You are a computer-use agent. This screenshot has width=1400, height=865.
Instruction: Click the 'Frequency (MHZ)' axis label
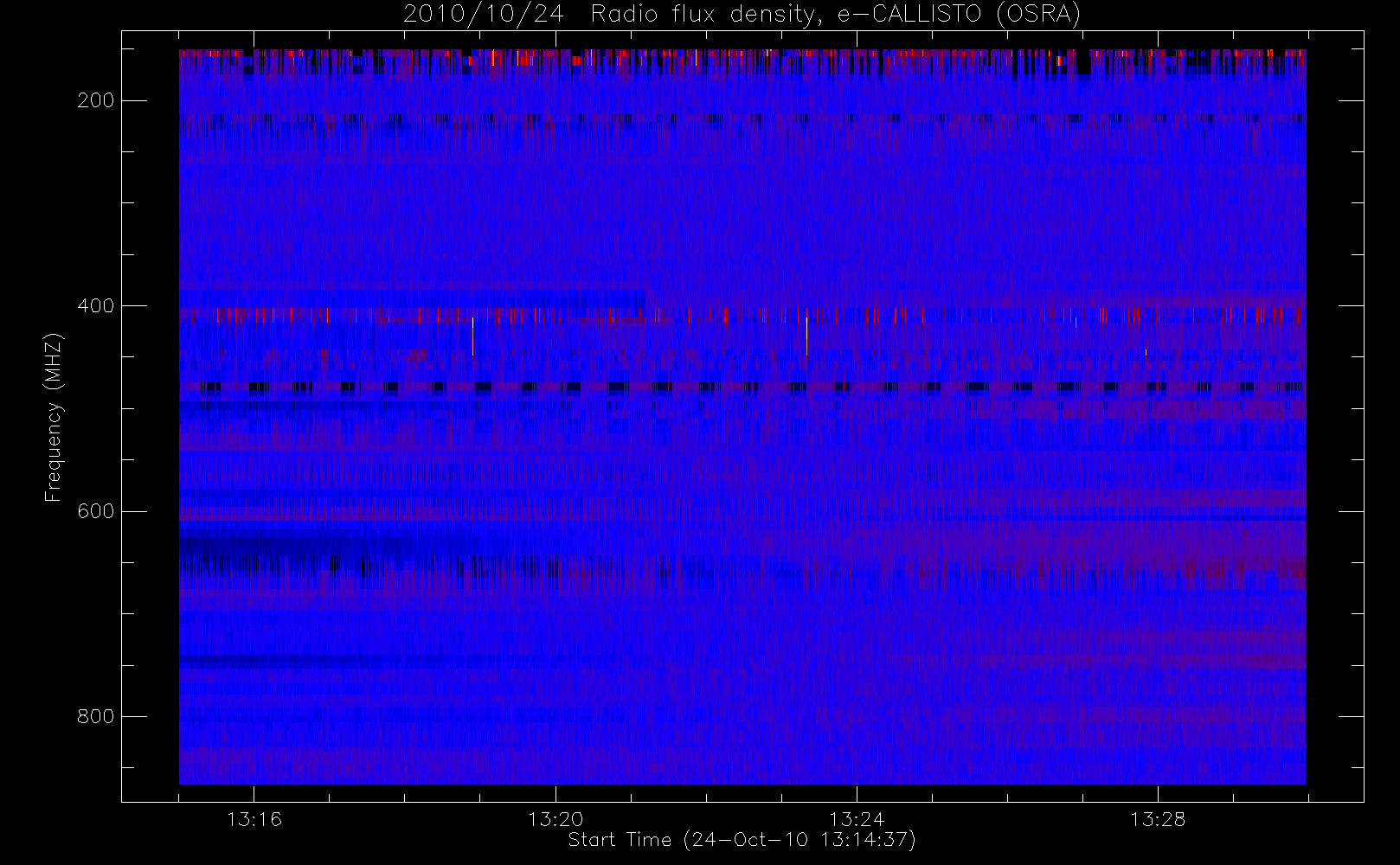(54, 418)
